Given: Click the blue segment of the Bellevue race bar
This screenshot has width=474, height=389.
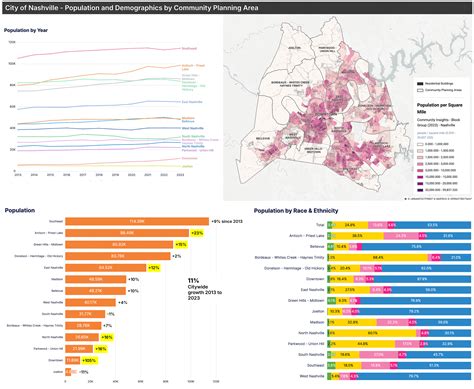Looking at the screenshot, I should point(416,247).
